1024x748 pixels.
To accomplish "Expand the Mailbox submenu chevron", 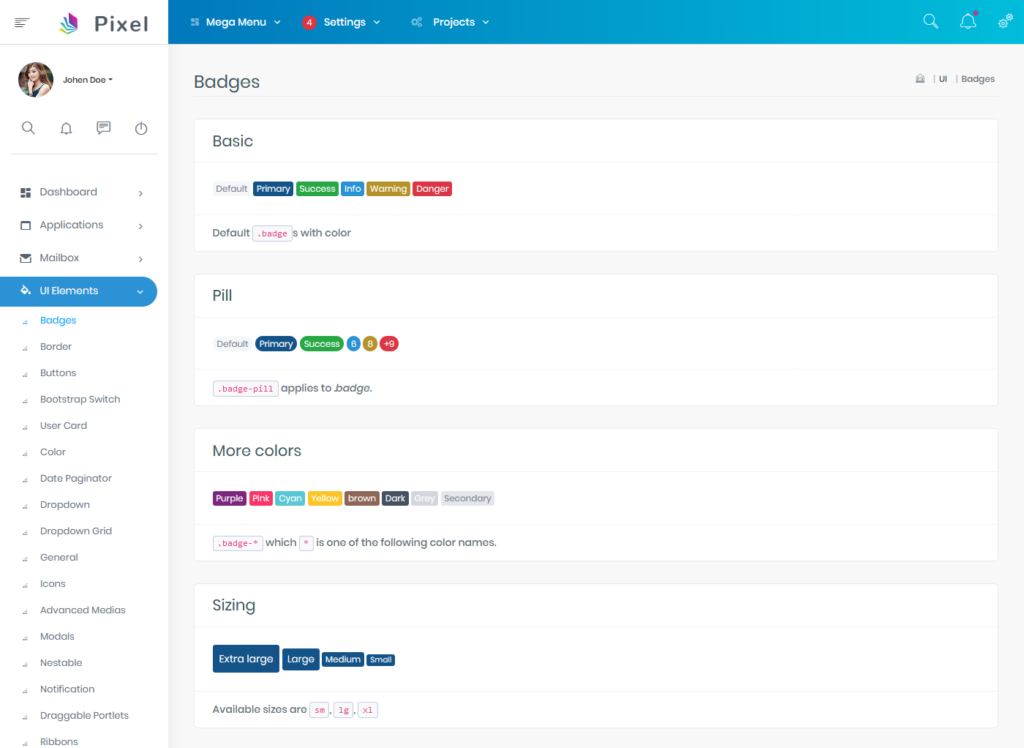I will point(140,259).
